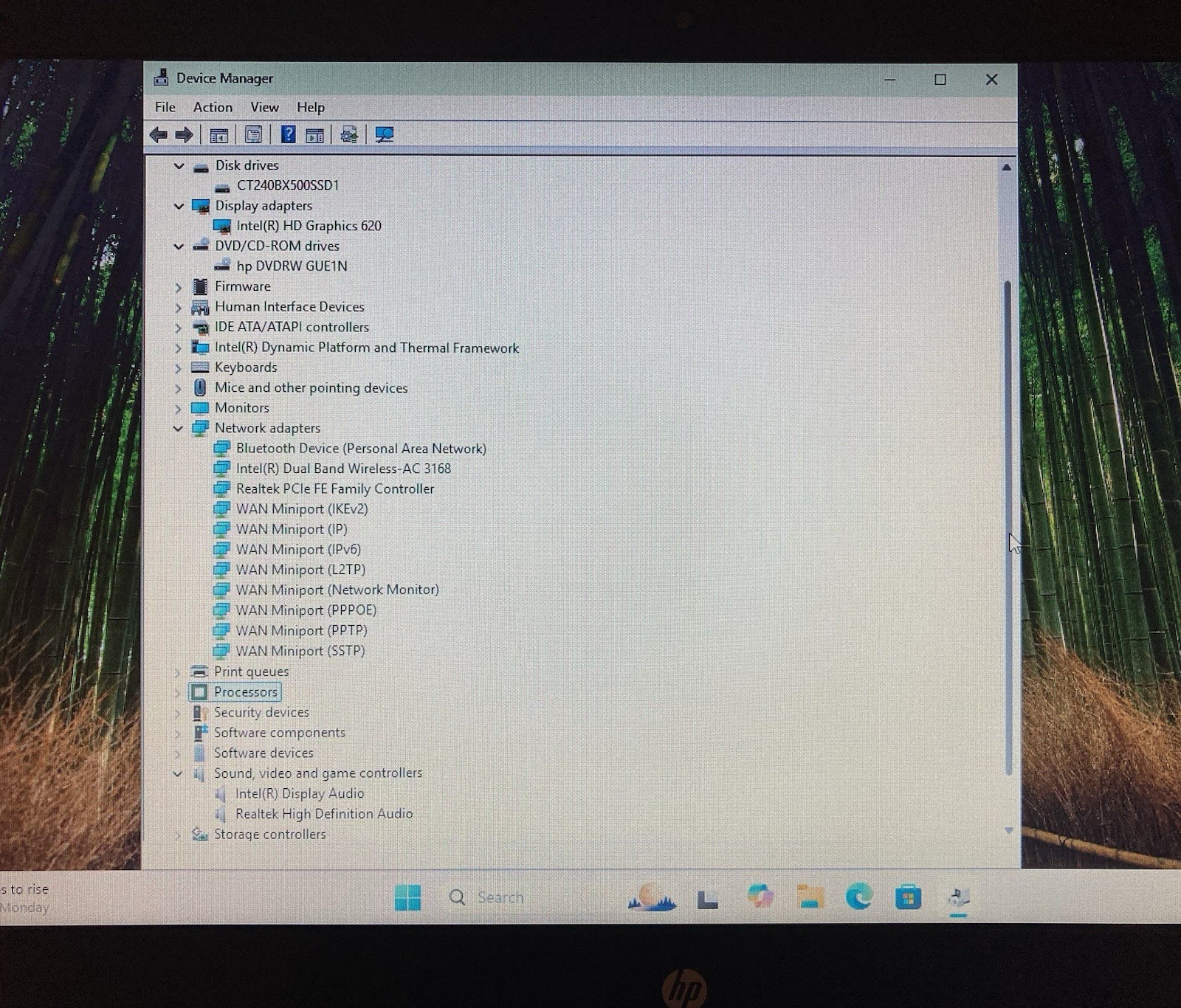Screen dimensions: 1181x1008
Task: Open the Help menu
Action: 311,107
